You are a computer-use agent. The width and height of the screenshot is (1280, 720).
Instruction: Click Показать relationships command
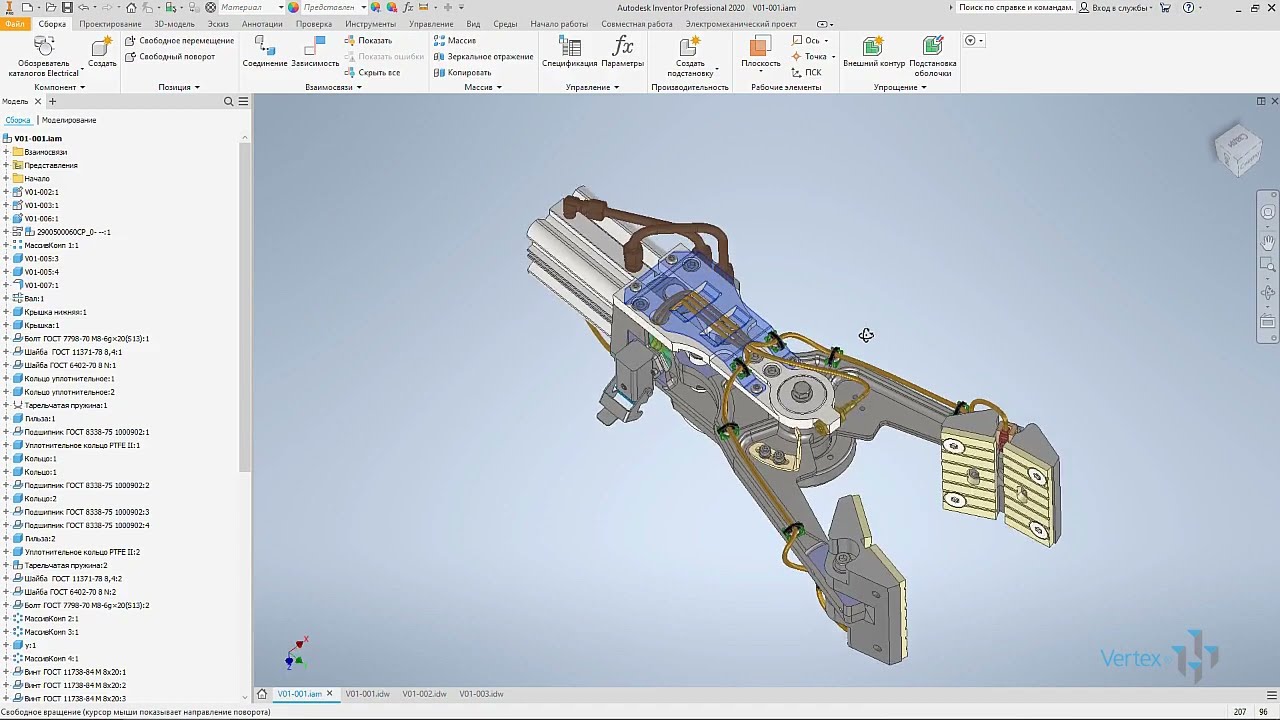click(x=368, y=41)
